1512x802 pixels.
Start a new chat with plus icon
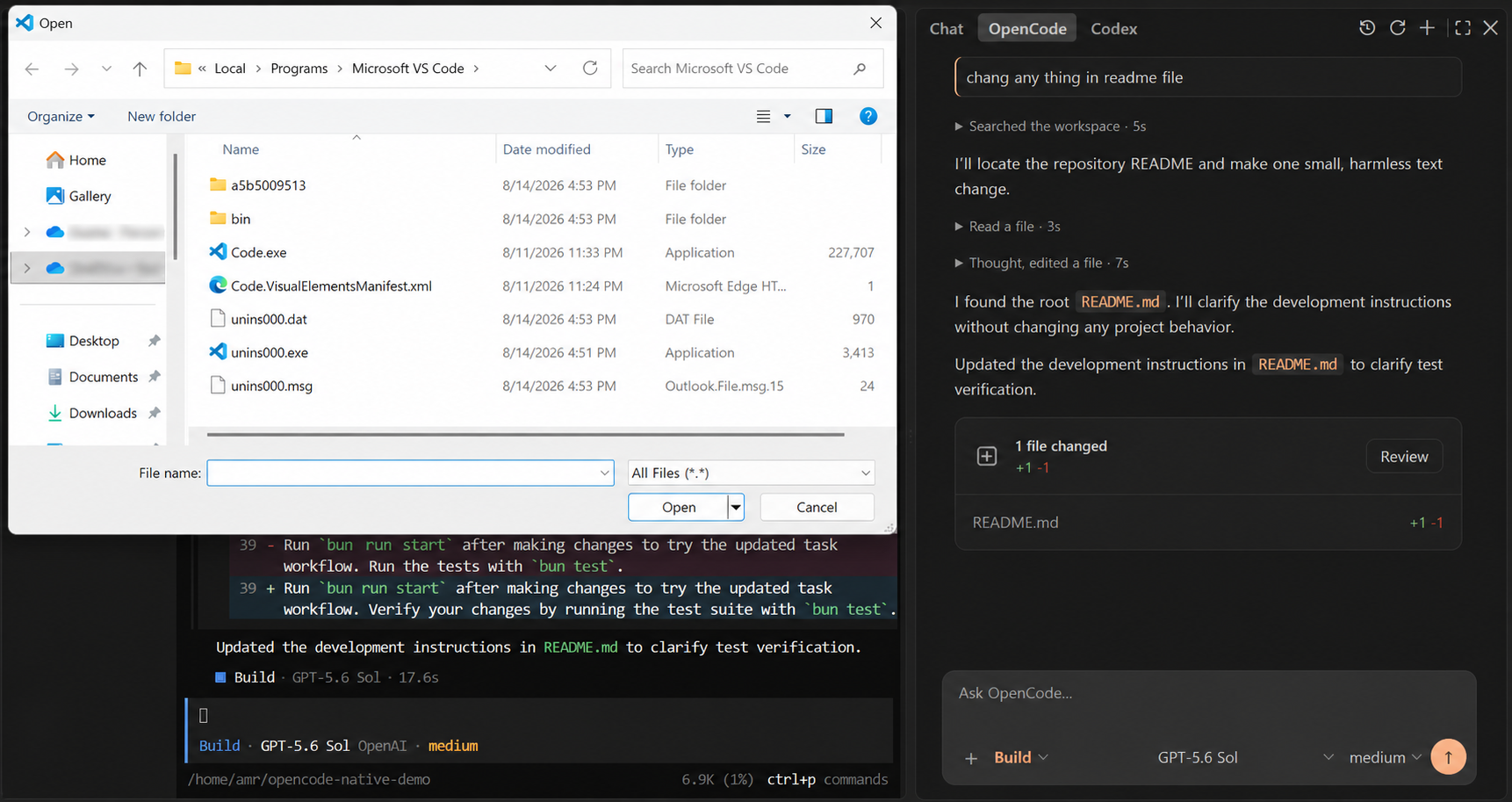(1427, 28)
